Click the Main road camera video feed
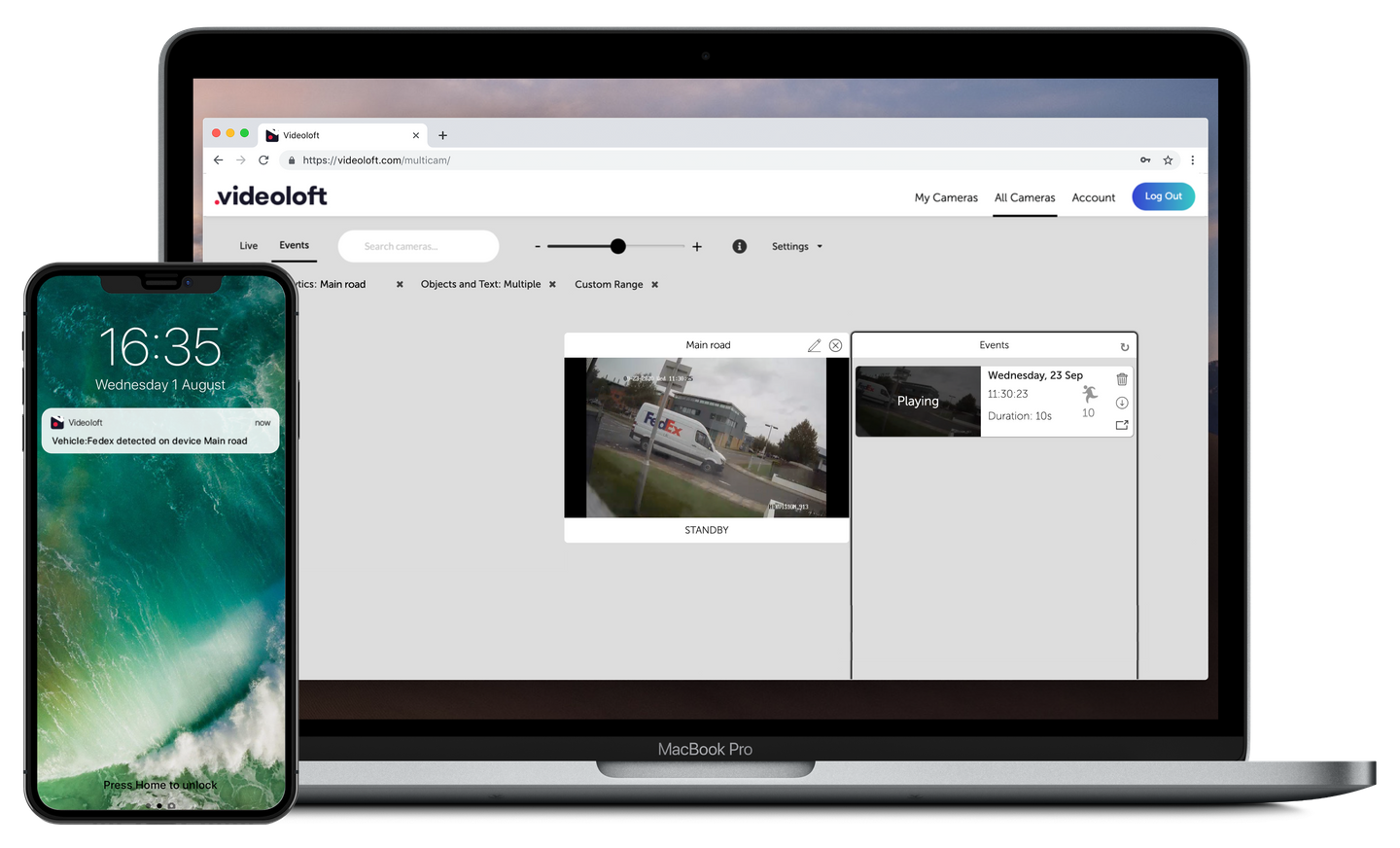This screenshot has width=1400, height=848. pos(707,438)
